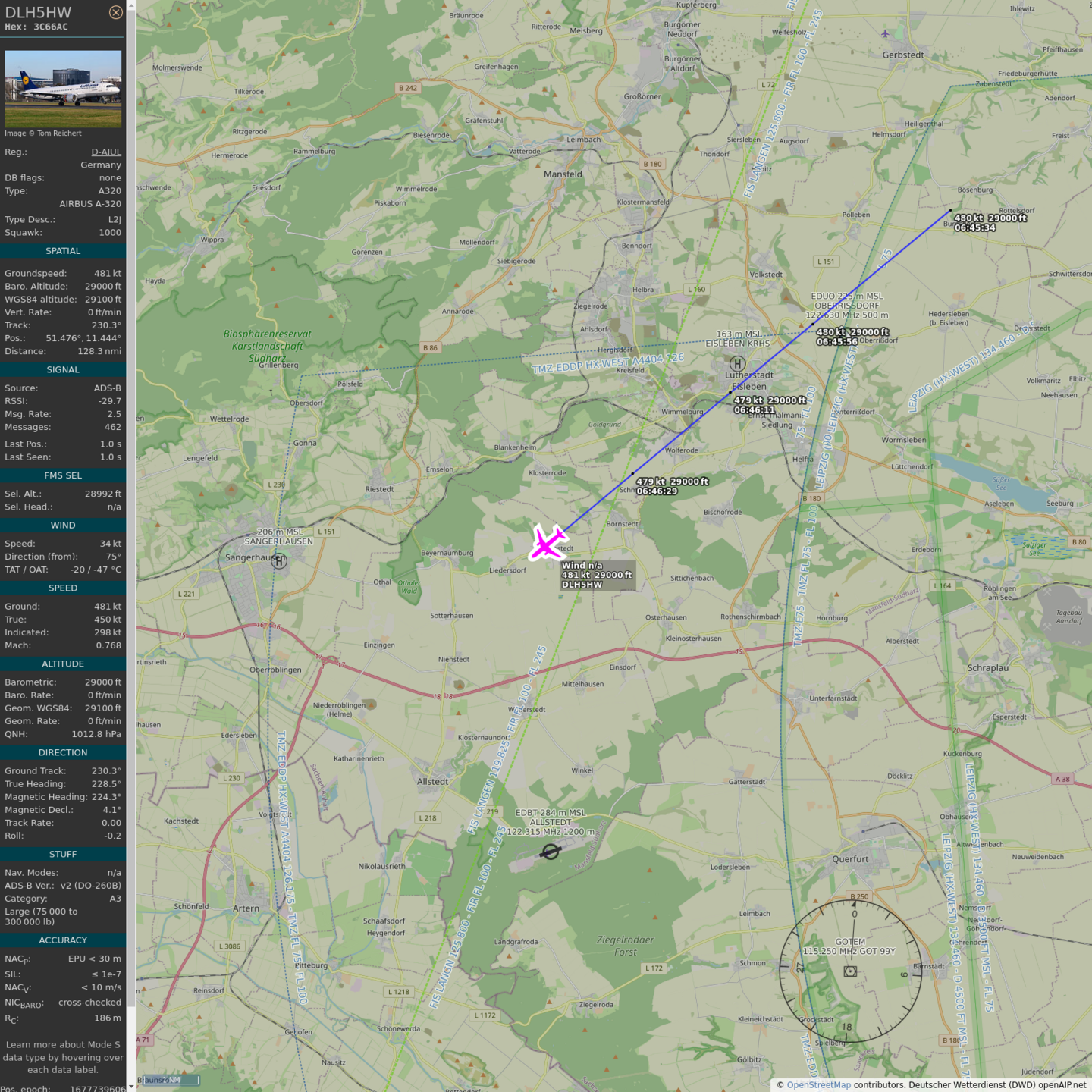Open the OpenStreetMap attribution link
This screenshot has width=1092, height=1092.
tap(818, 1085)
